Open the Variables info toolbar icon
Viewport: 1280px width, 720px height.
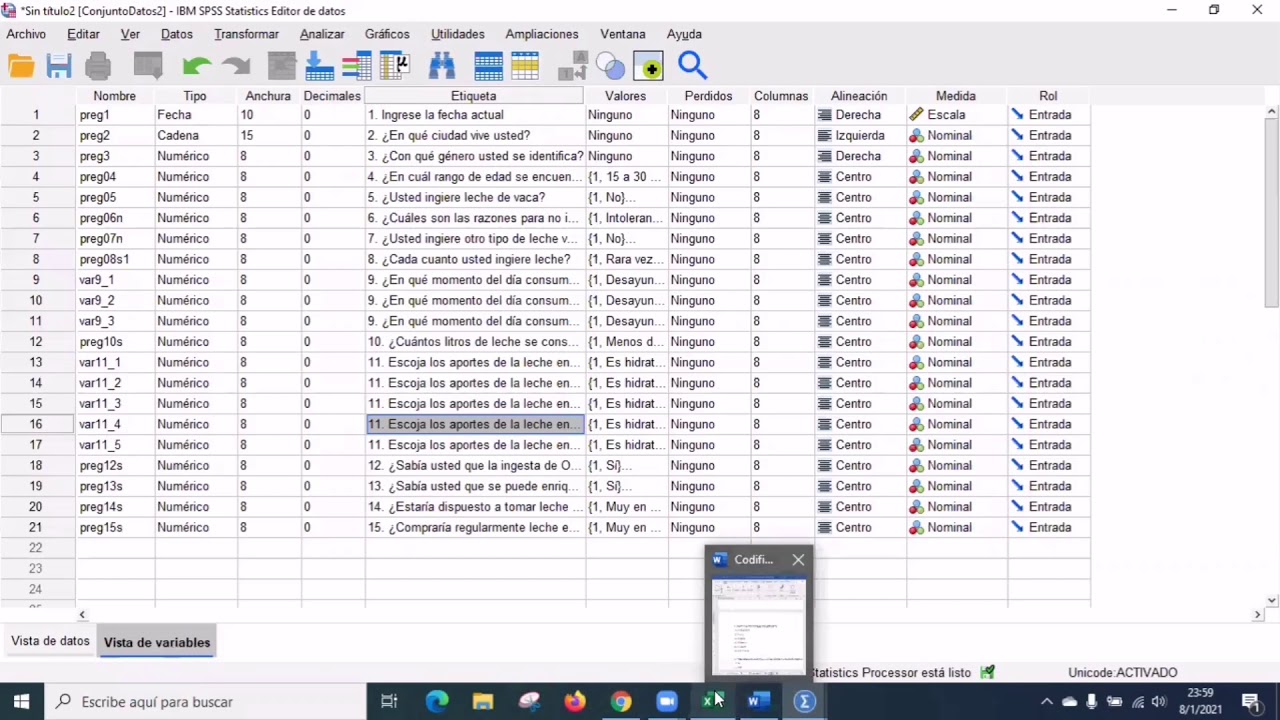coord(357,67)
